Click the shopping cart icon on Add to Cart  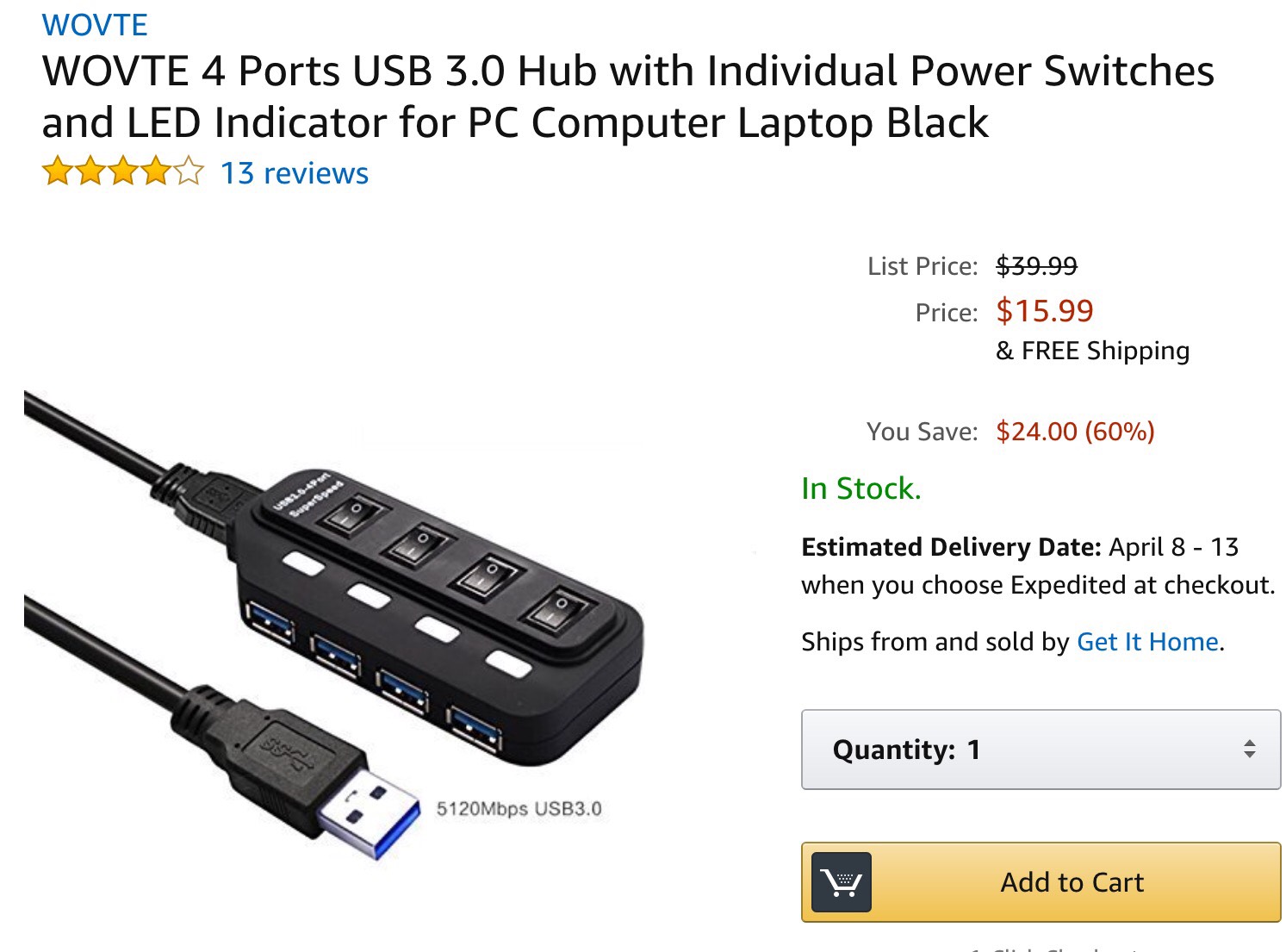point(842,882)
